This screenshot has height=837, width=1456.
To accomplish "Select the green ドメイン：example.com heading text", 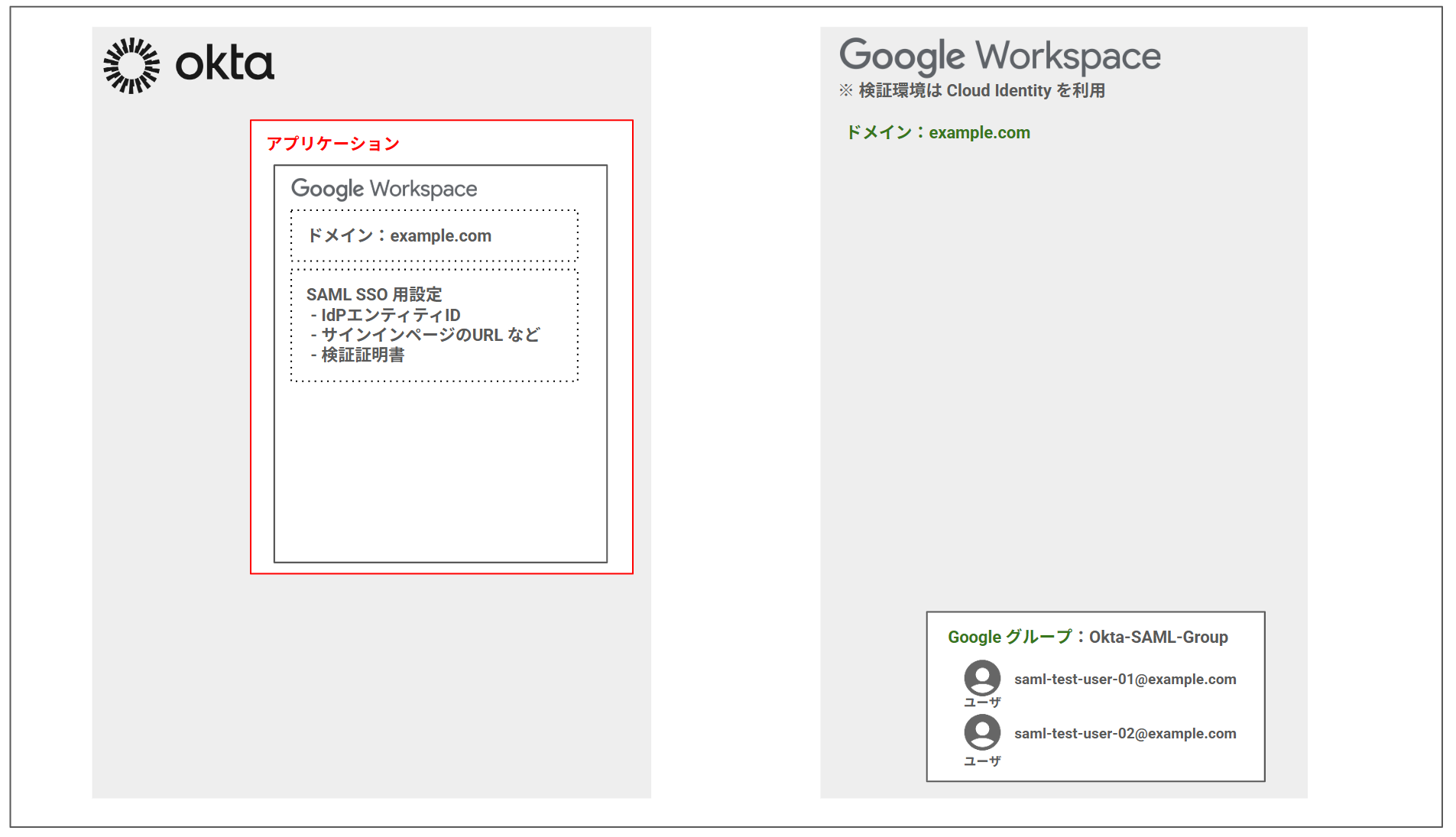I will (x=938, y=132).
